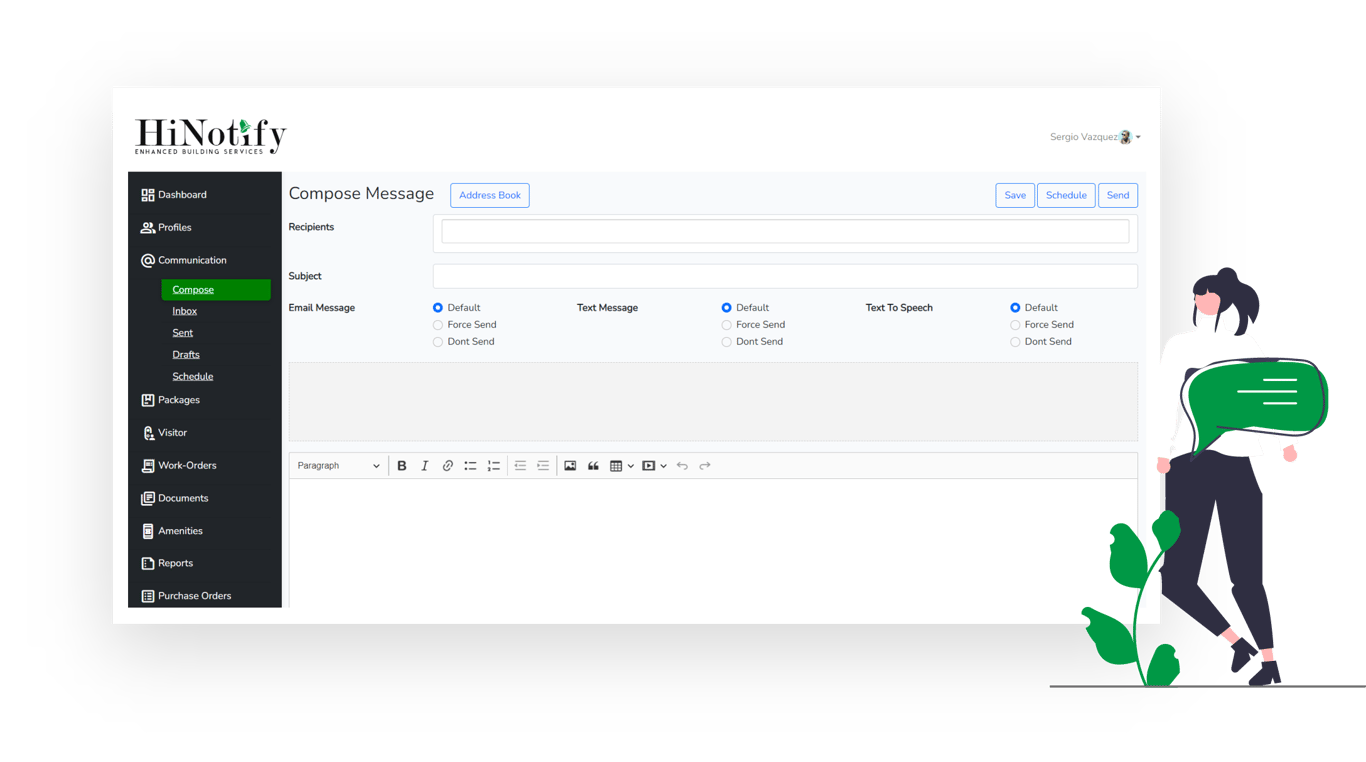Insert a table using the toolbar icon
This screenshot has width=1366, height=762.
tap(616, 466)
